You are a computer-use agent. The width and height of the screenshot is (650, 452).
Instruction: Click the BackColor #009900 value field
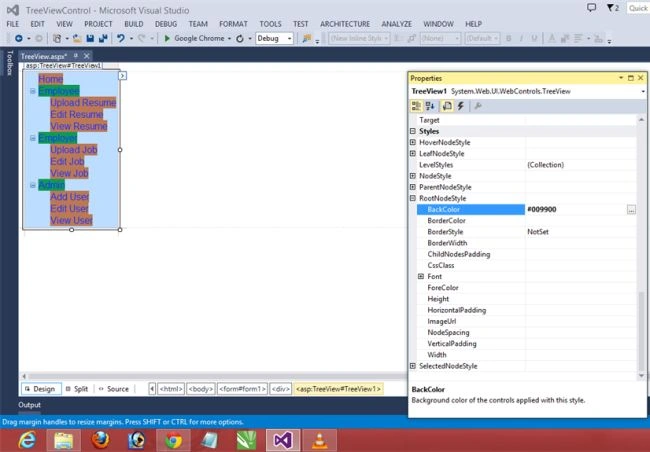[576, 209]
